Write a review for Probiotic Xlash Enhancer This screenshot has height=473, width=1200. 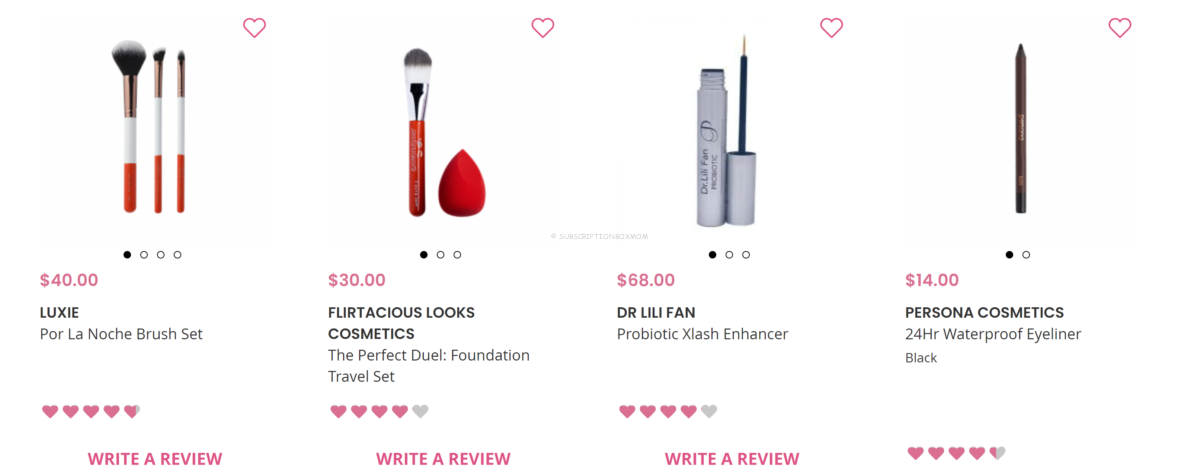(x=732, y=459)
